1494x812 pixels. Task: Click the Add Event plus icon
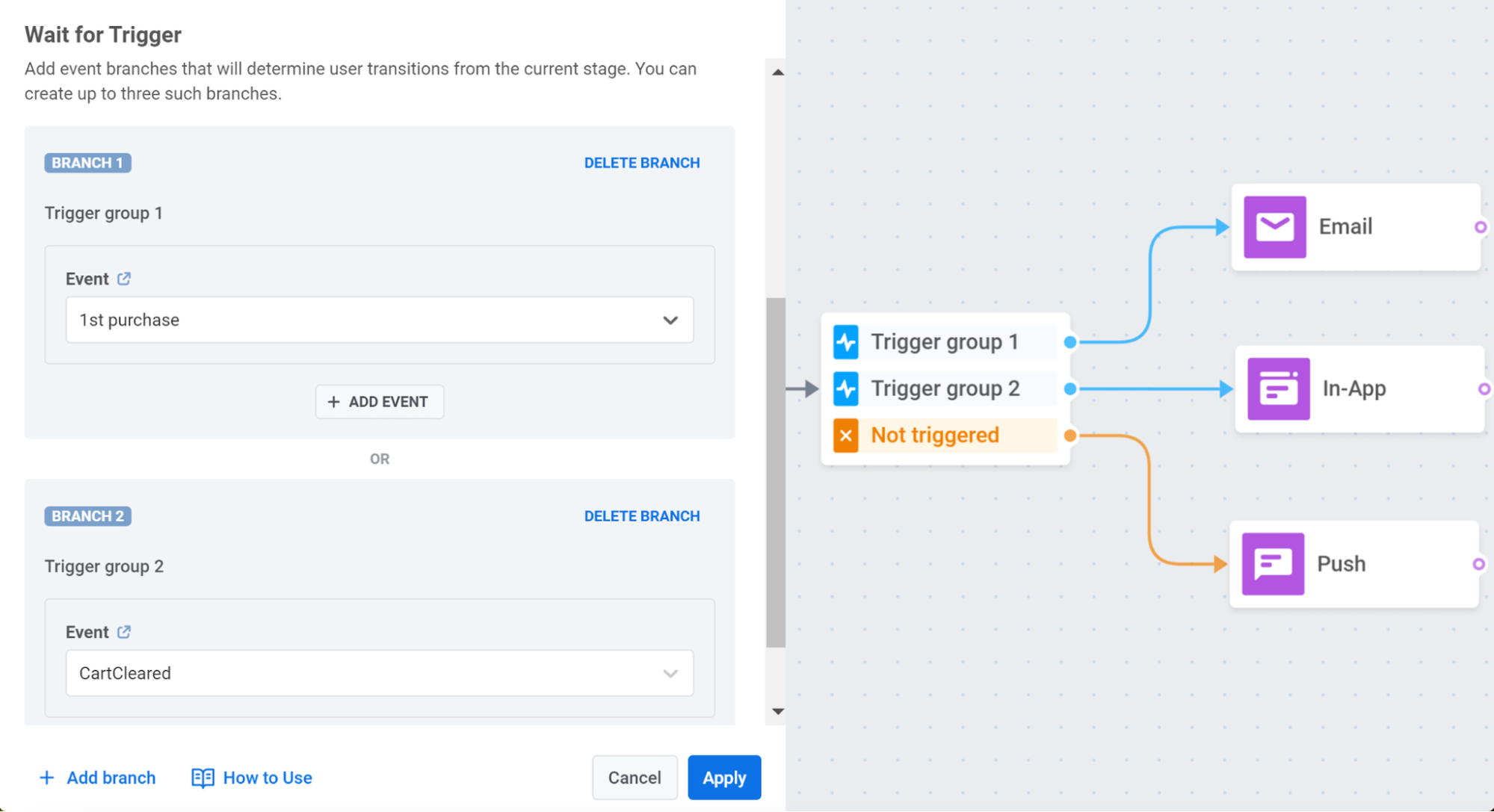coord(333,401)
